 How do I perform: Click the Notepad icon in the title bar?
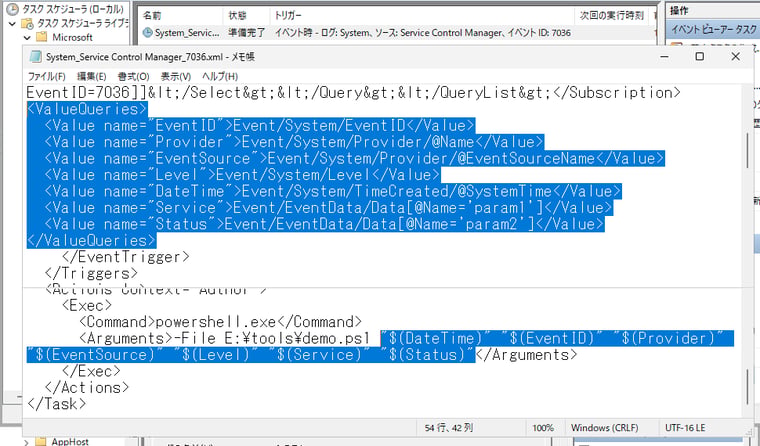tap(35, 57)
